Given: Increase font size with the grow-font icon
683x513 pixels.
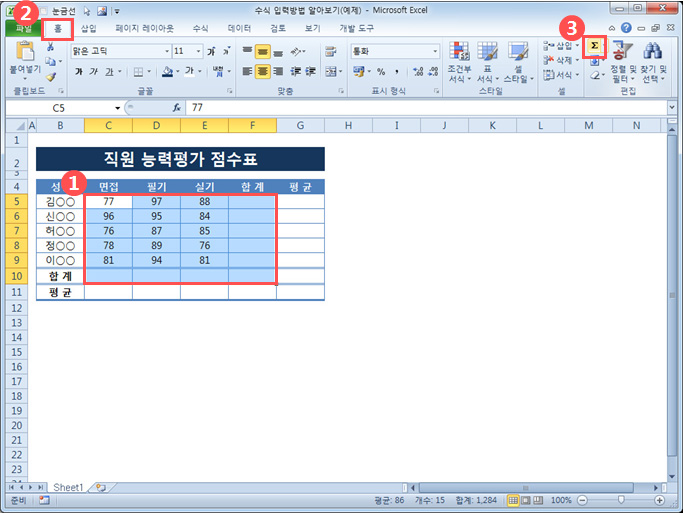Looking at the screenshot, I should (x=212, y=51).
